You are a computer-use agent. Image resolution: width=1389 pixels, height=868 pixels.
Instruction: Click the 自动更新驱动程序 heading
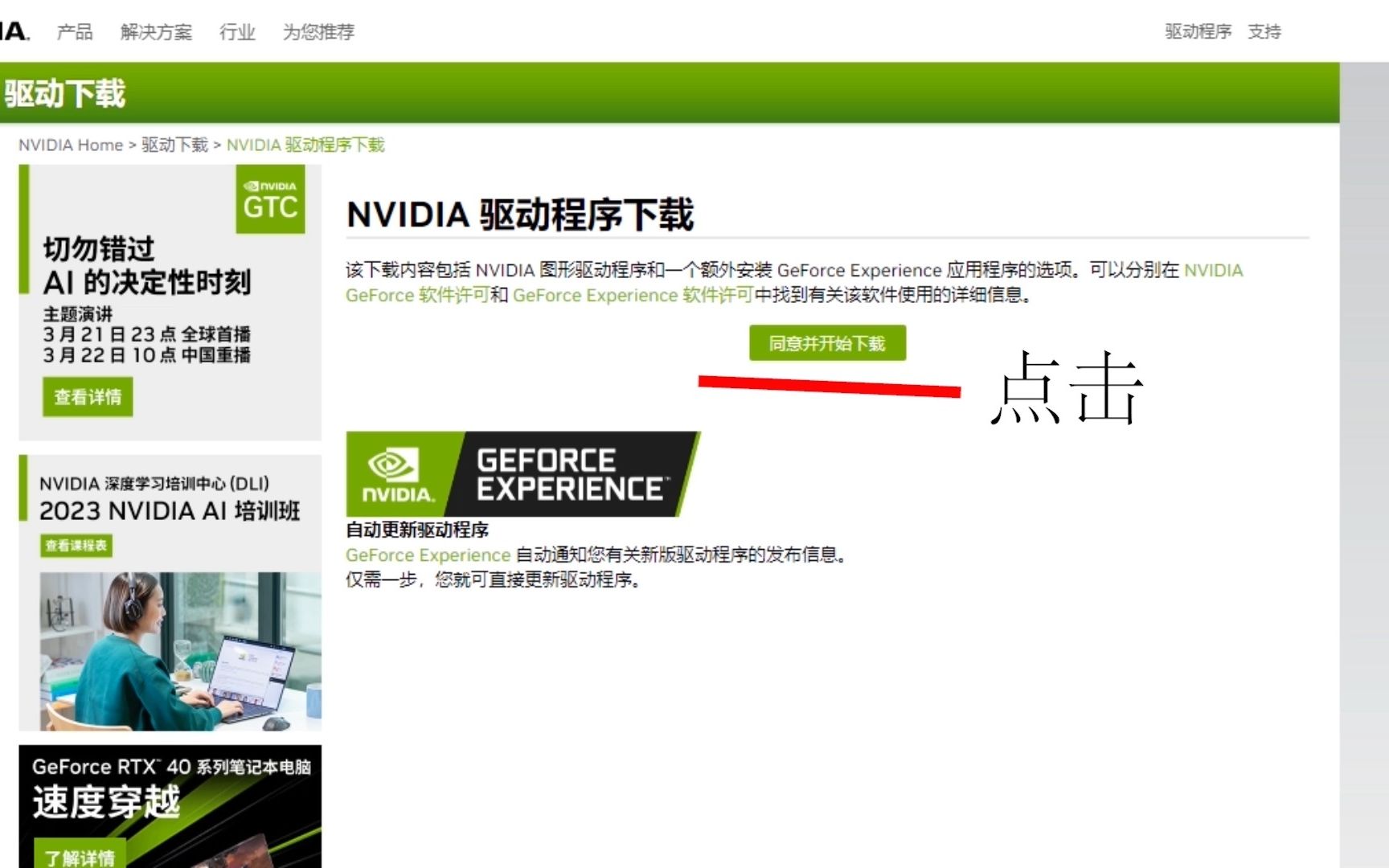pos(417,530)
